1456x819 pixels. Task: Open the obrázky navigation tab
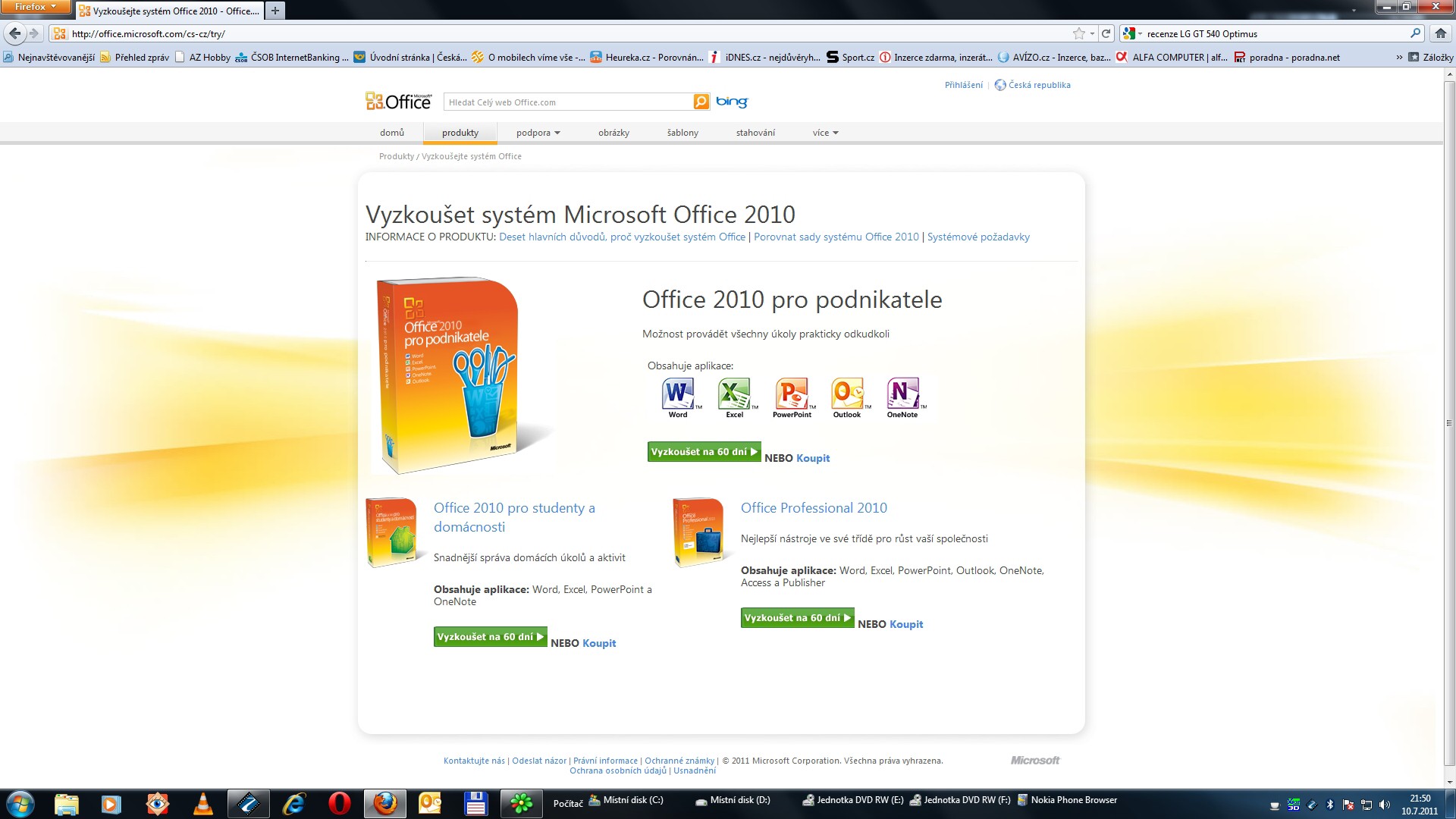[613, 133]
